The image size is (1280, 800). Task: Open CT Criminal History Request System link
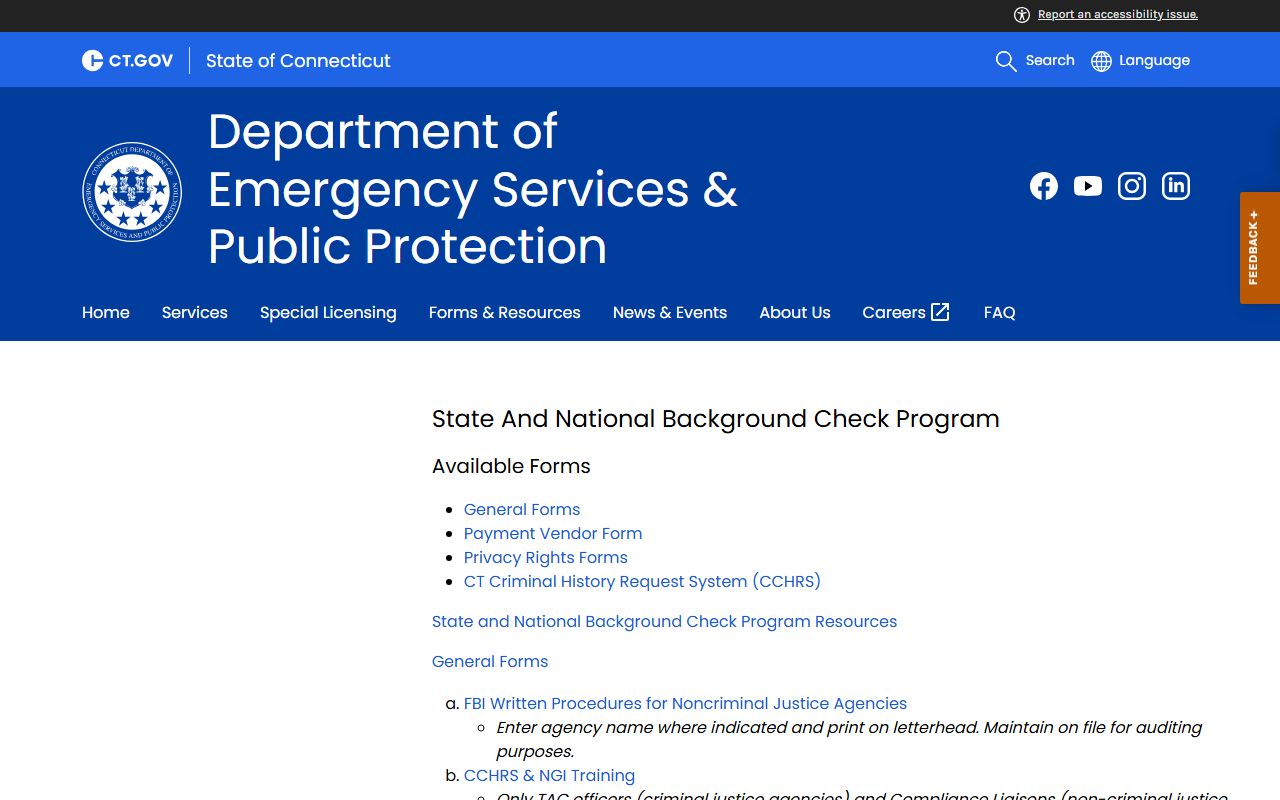(x=642, y=581)
